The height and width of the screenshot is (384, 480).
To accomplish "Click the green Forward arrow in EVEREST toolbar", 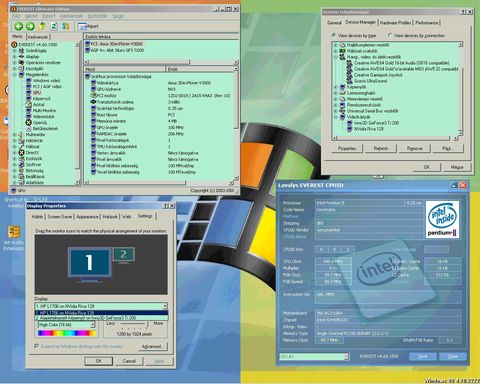I will (x=30, y=26).
